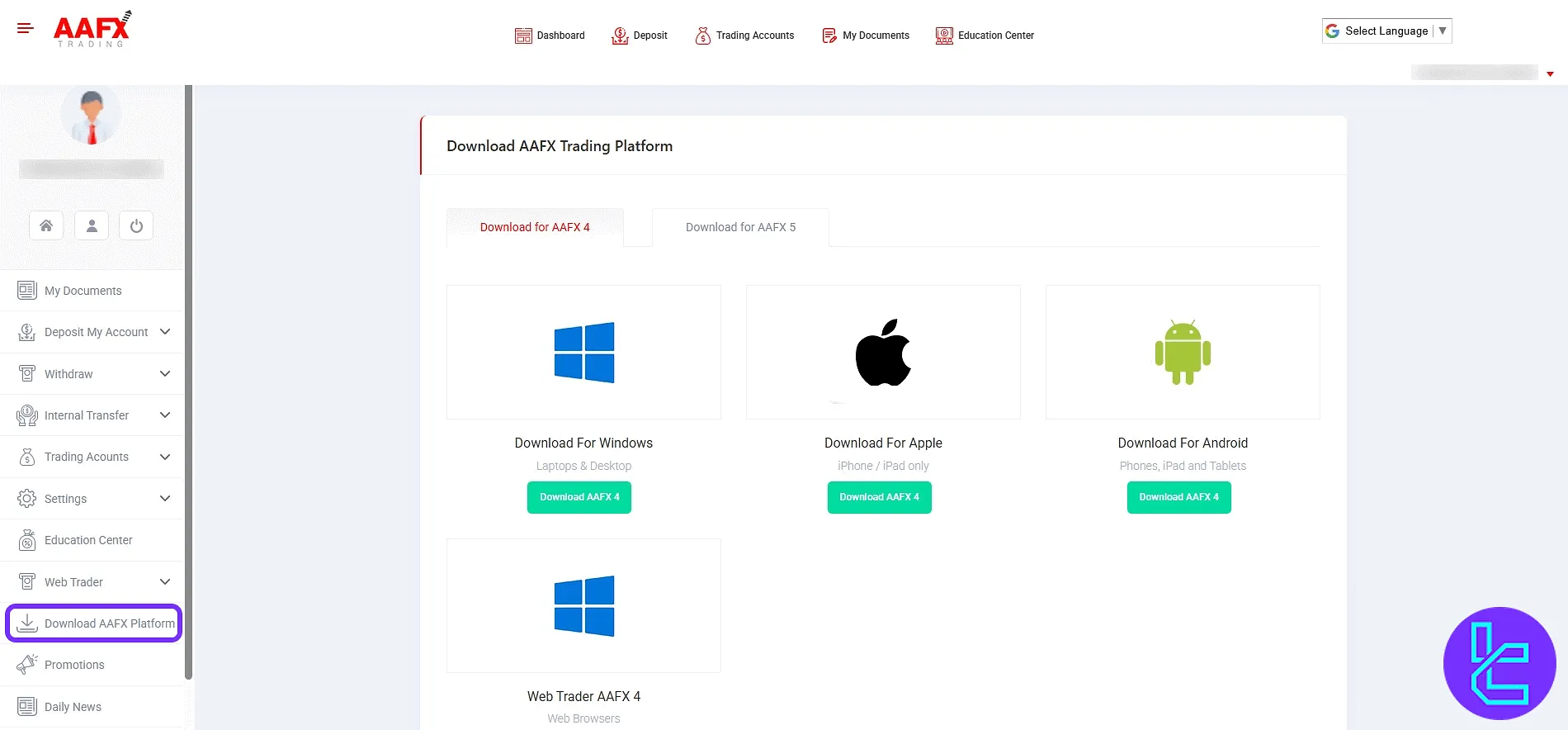Image resolution: width=1568 pixels, height=730 pixels.
Task: Select Download AAFX Platform sidebar item
Action: pos(93,623)
